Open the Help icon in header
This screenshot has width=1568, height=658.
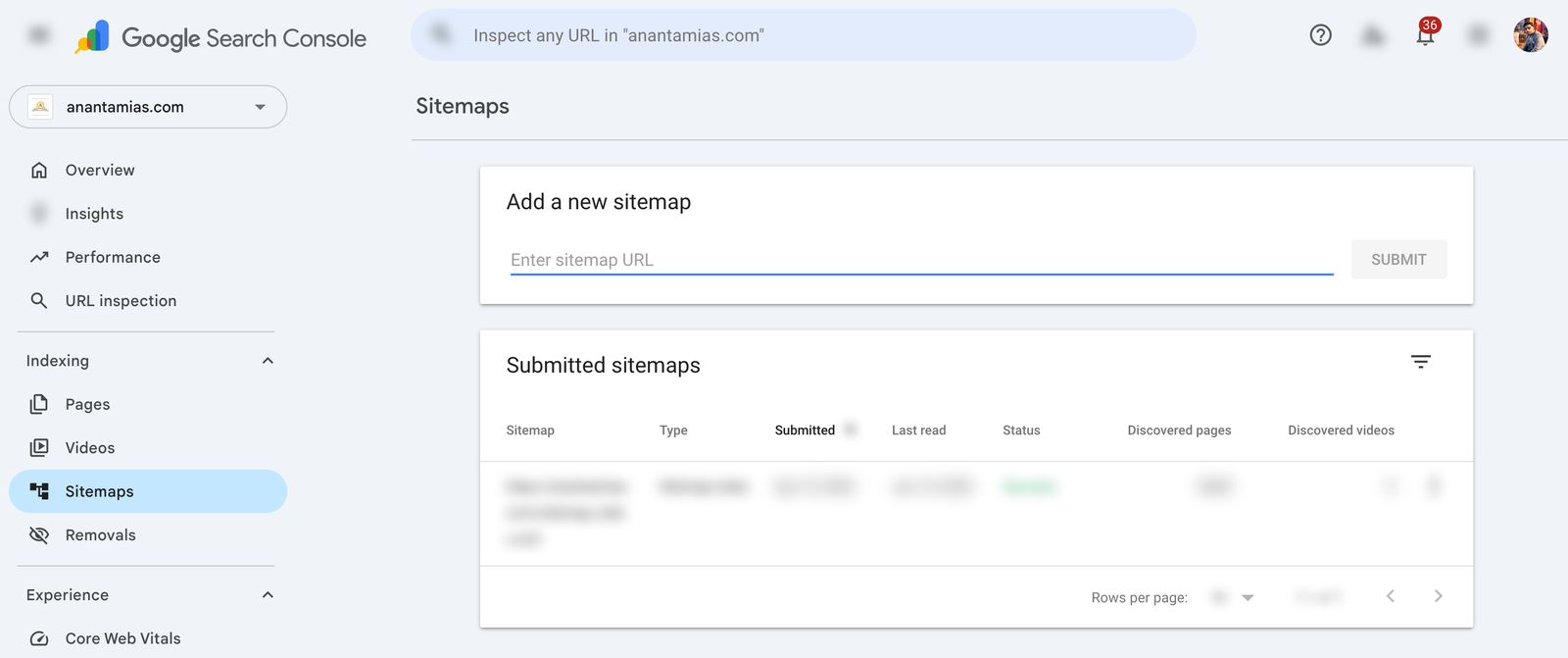(1320, 35)
